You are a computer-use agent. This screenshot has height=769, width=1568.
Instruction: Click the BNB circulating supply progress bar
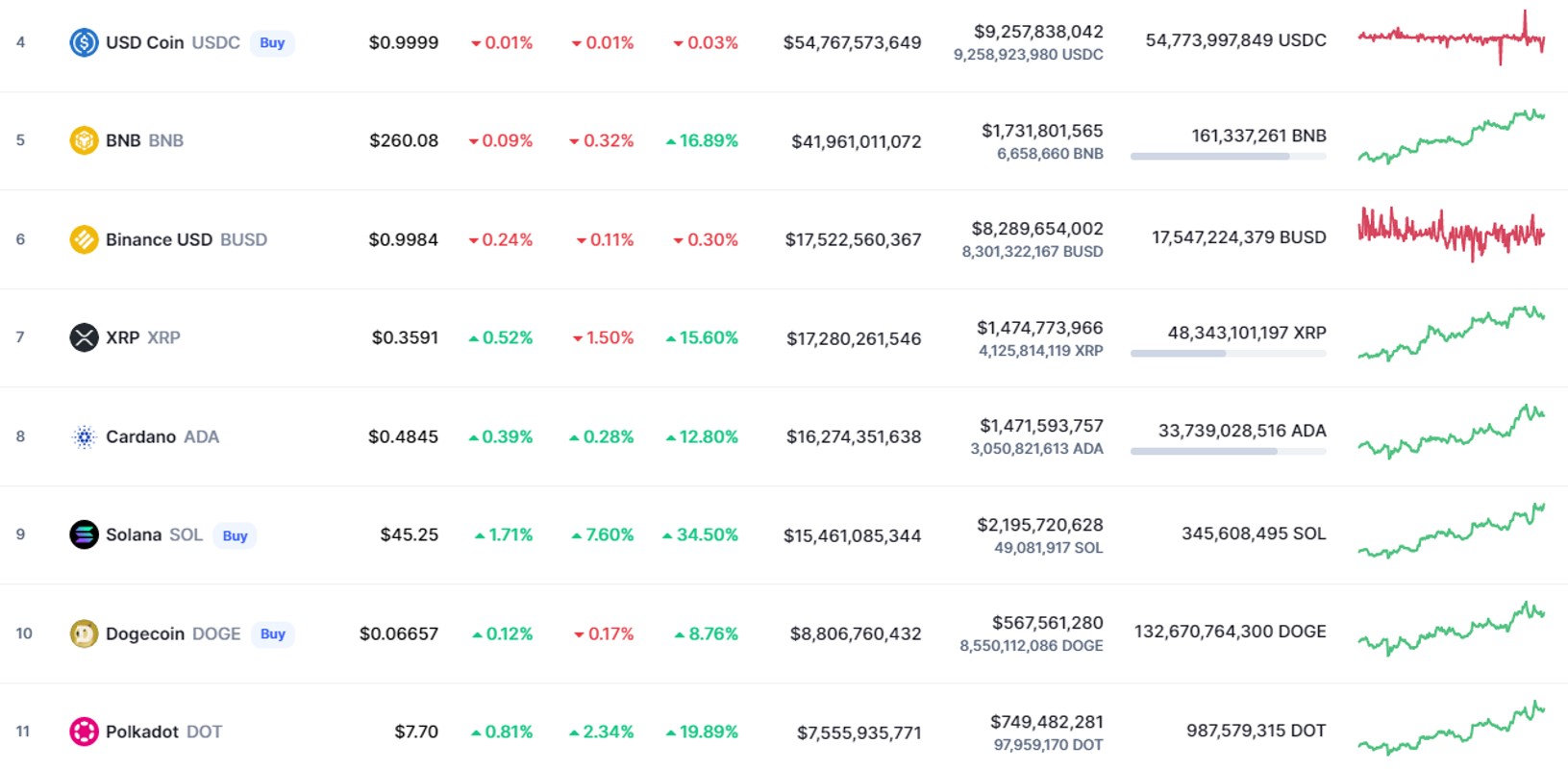point(1229,156)
